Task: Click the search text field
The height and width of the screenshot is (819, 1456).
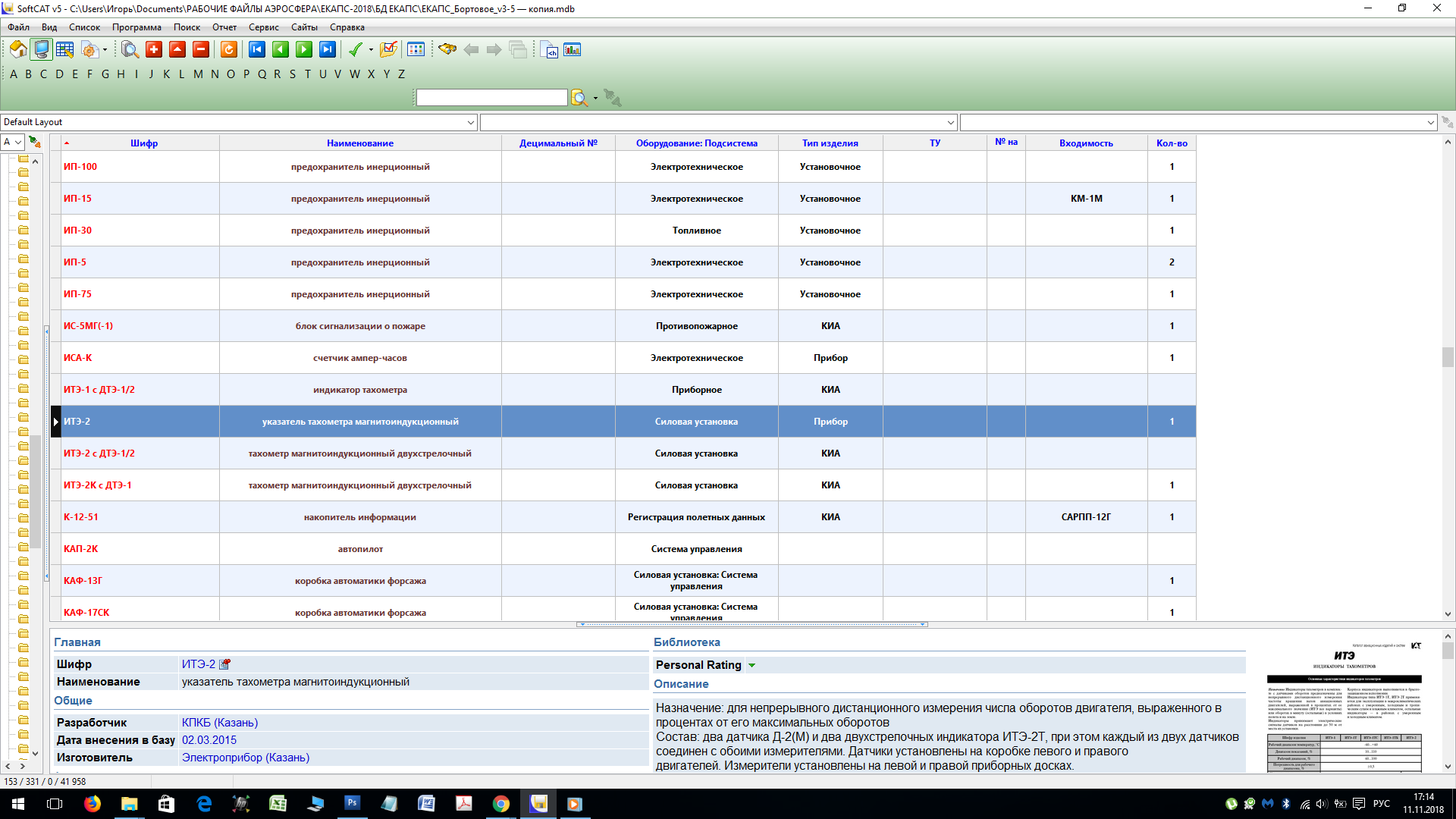Action: (x=491, y=98)
